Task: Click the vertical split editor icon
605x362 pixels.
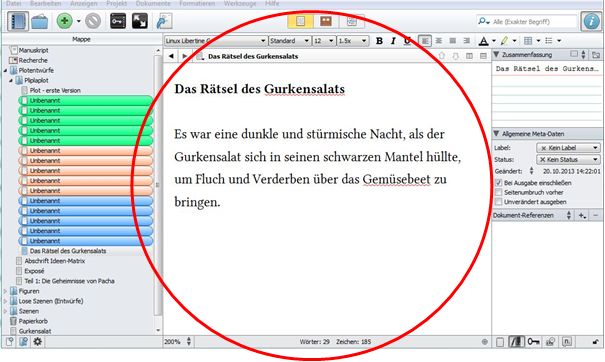Action: [470, 56]
